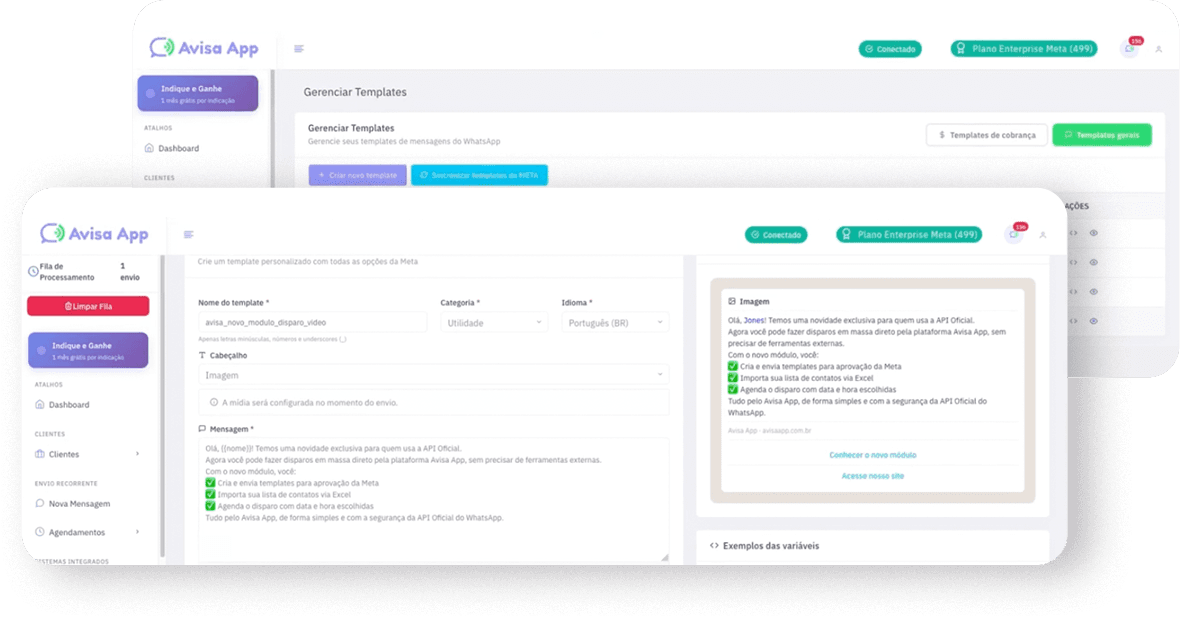Open the notification bell in the front window

[1014, 235]
